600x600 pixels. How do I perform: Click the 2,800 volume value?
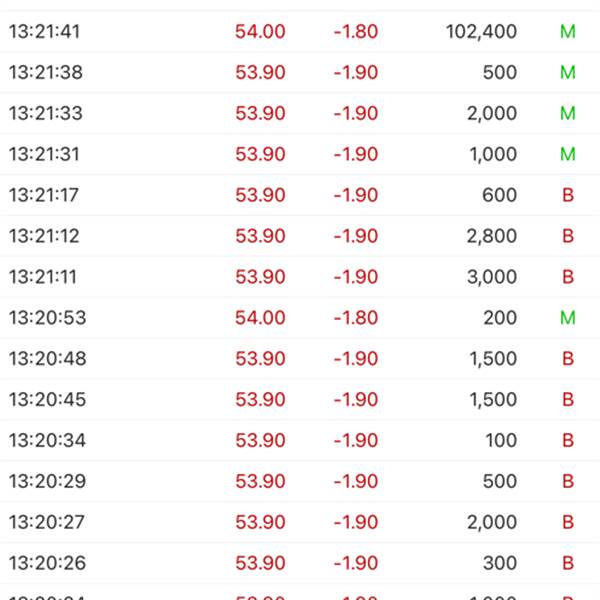tap(492, 237)
